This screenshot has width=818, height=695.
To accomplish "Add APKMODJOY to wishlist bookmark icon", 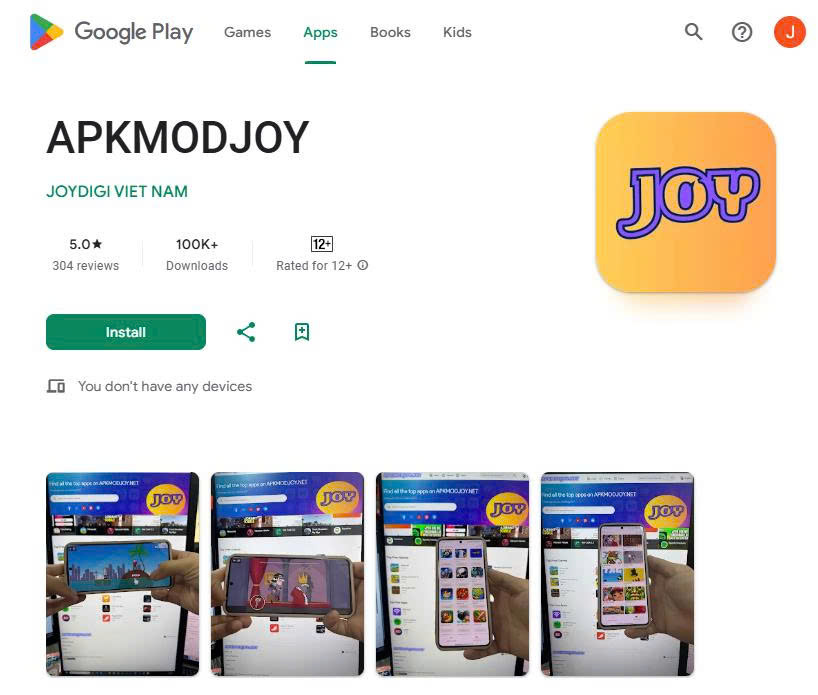I will tap(302, 332).
